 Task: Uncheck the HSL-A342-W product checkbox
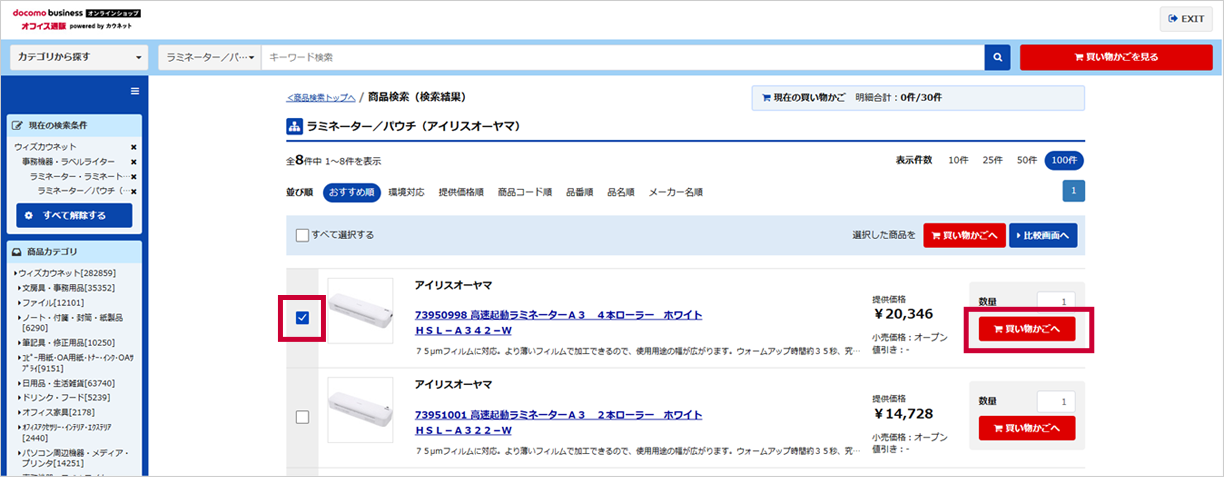coord(303,318)
